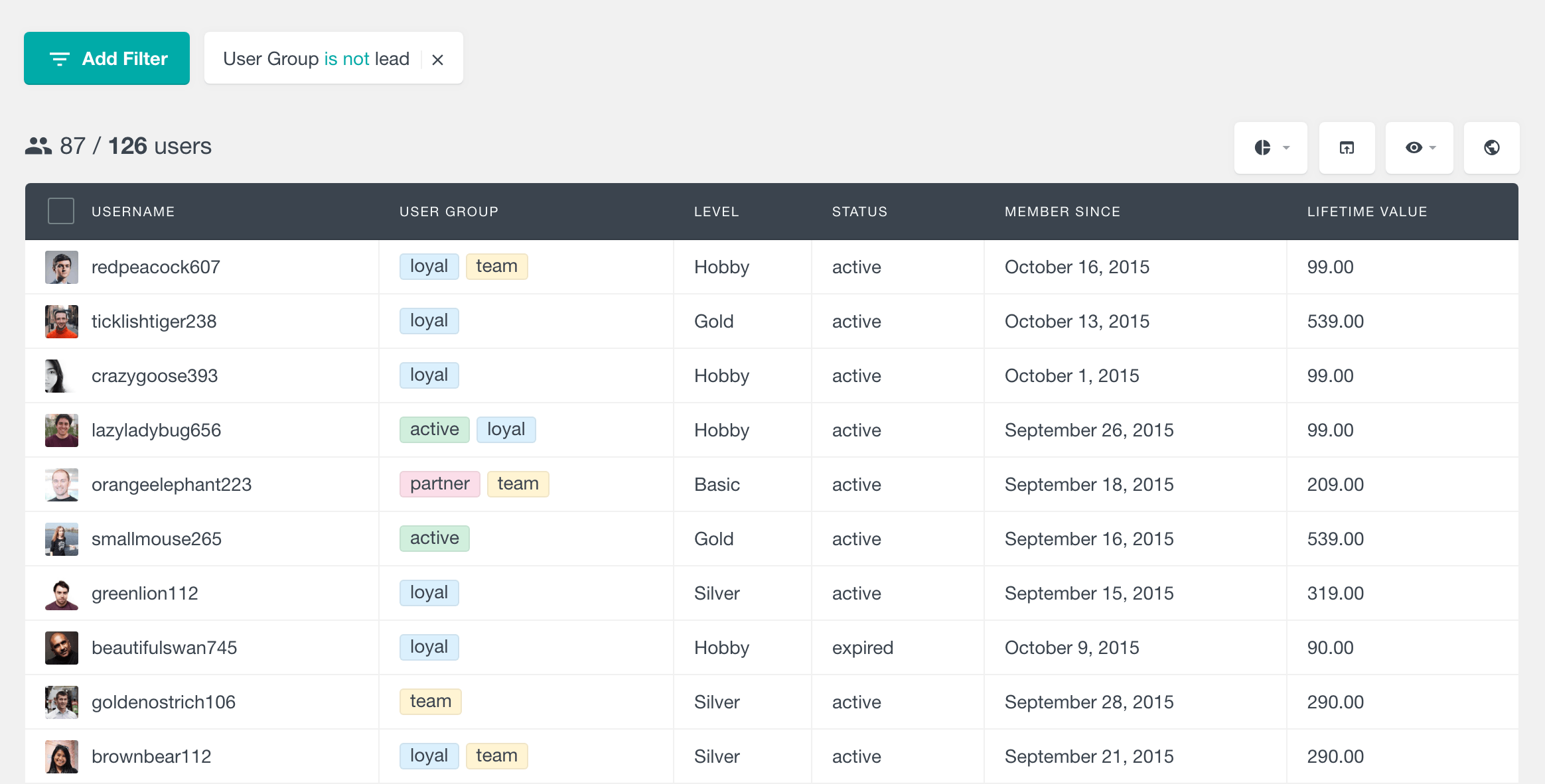Click orangeelephant223 avatar image
The image size is (1545, 784).
[62, 485]
